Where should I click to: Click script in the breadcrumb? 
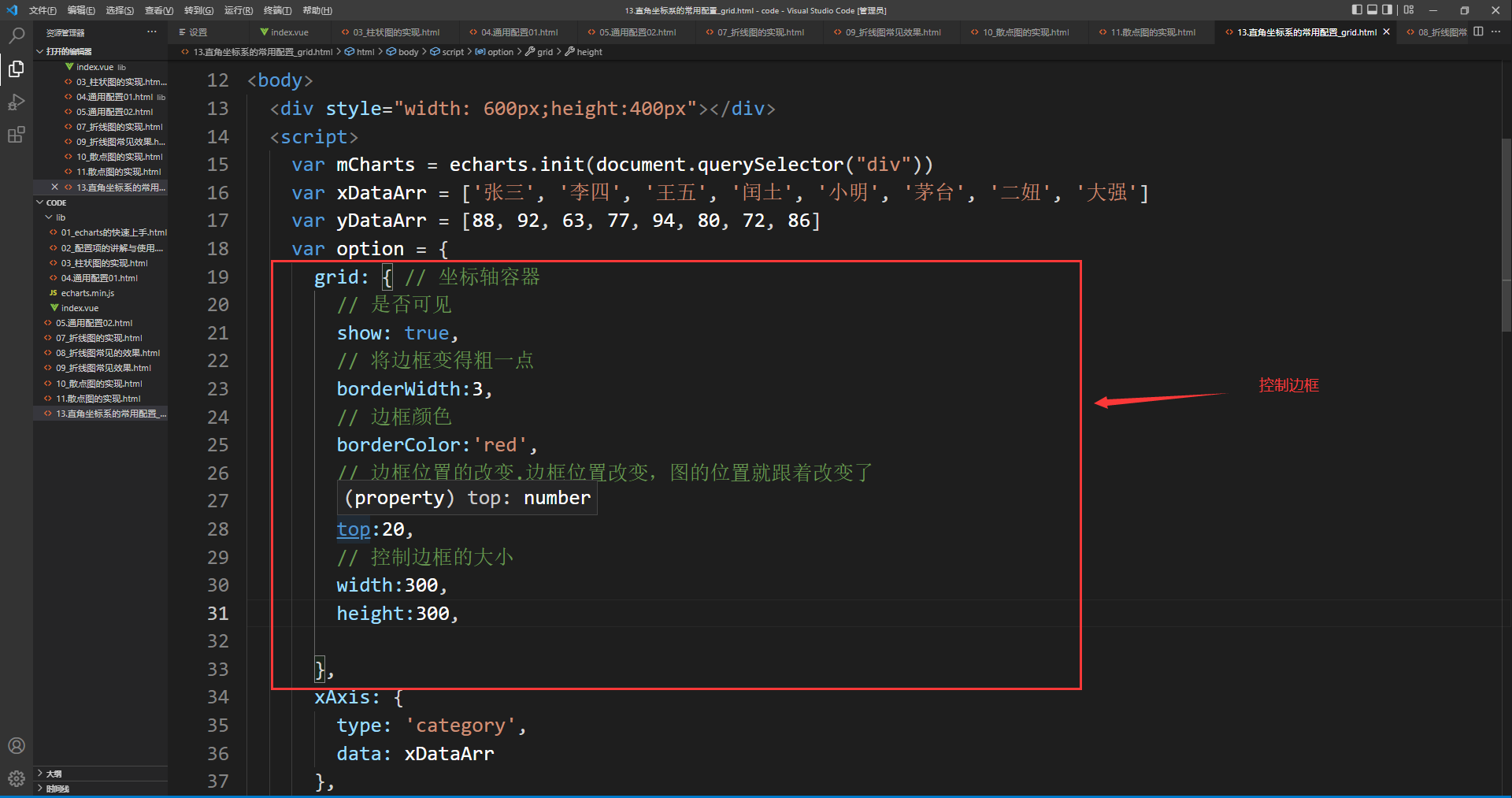[x=453, y=52]
